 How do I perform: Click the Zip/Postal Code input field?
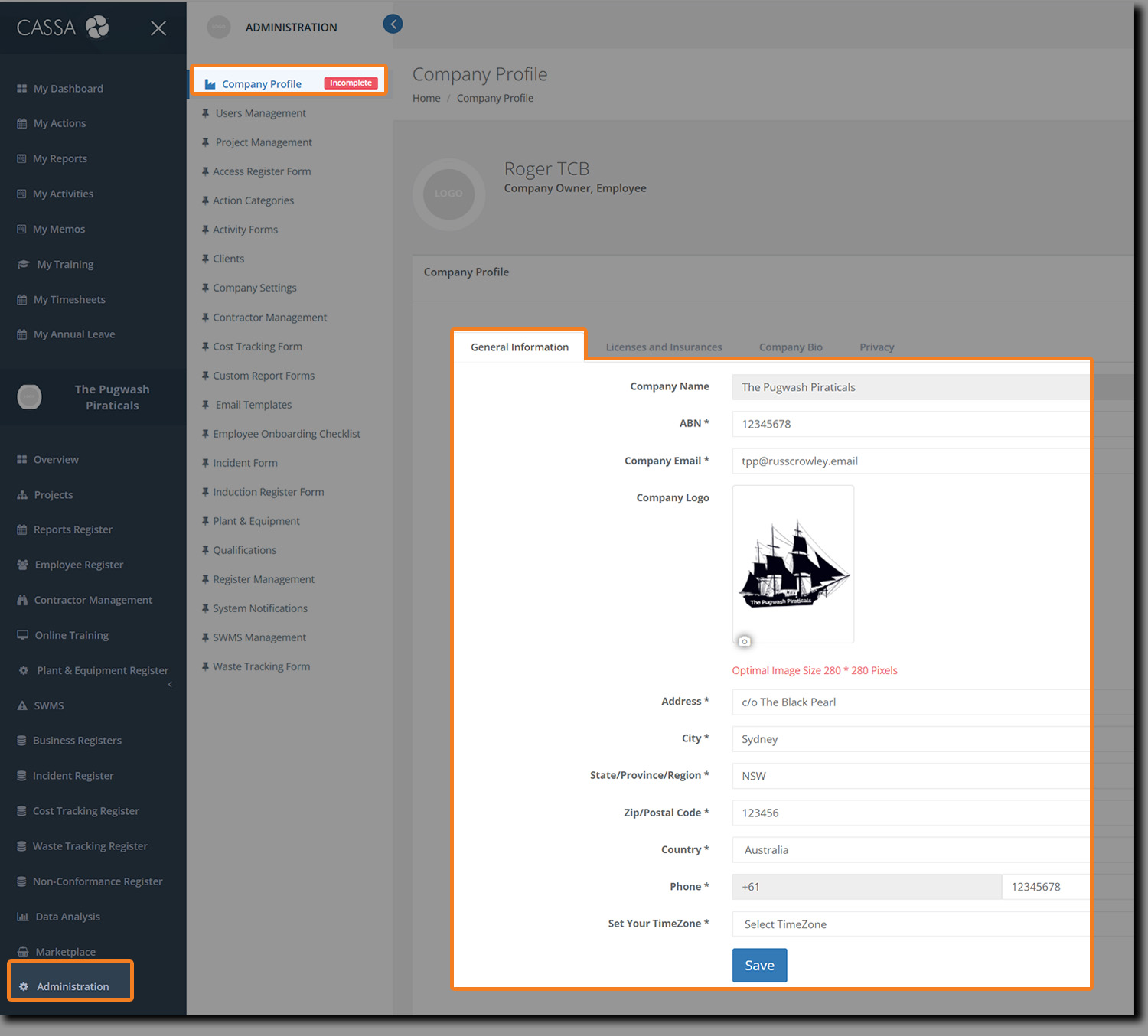coord(912,813)
